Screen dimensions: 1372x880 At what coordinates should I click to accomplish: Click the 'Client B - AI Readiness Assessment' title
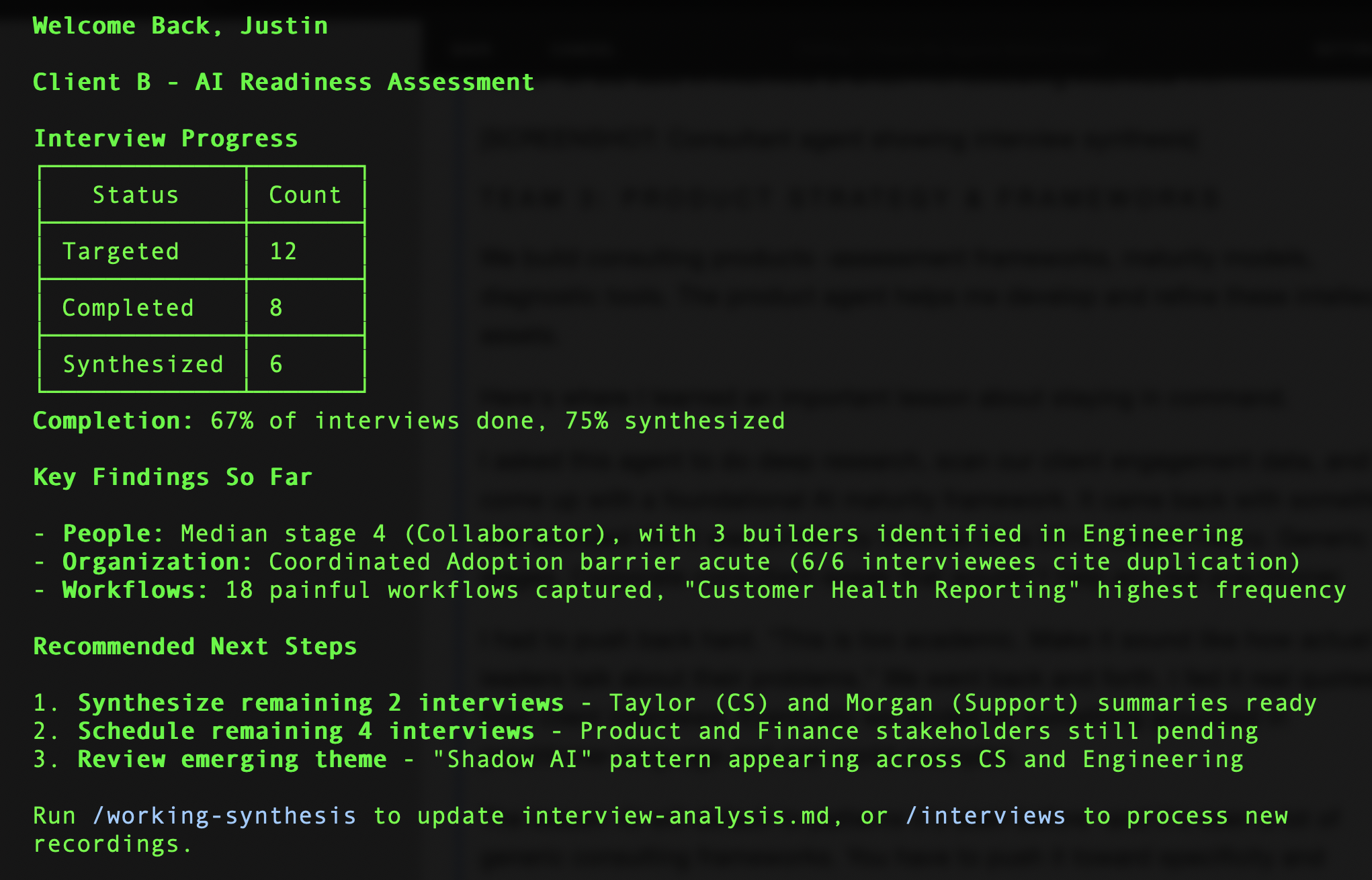point(284,82)
